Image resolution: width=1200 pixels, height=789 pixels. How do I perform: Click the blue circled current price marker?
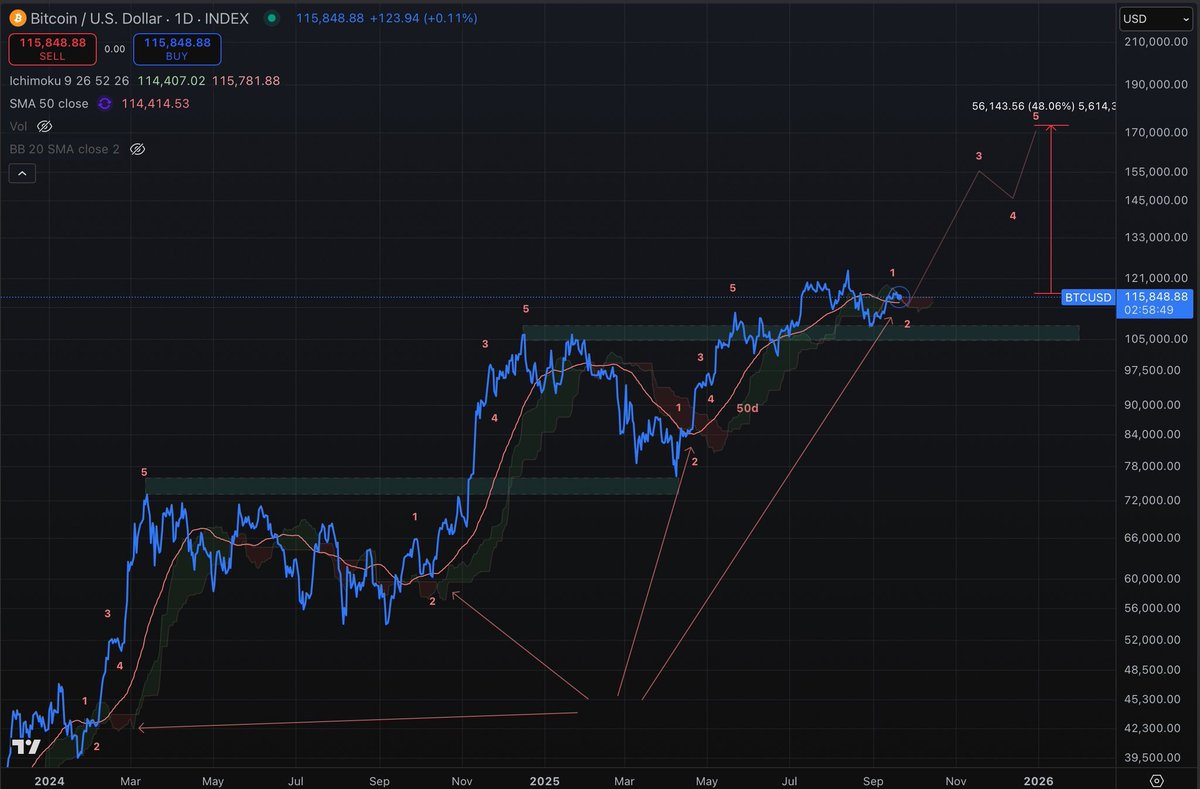tap(898, 296)
